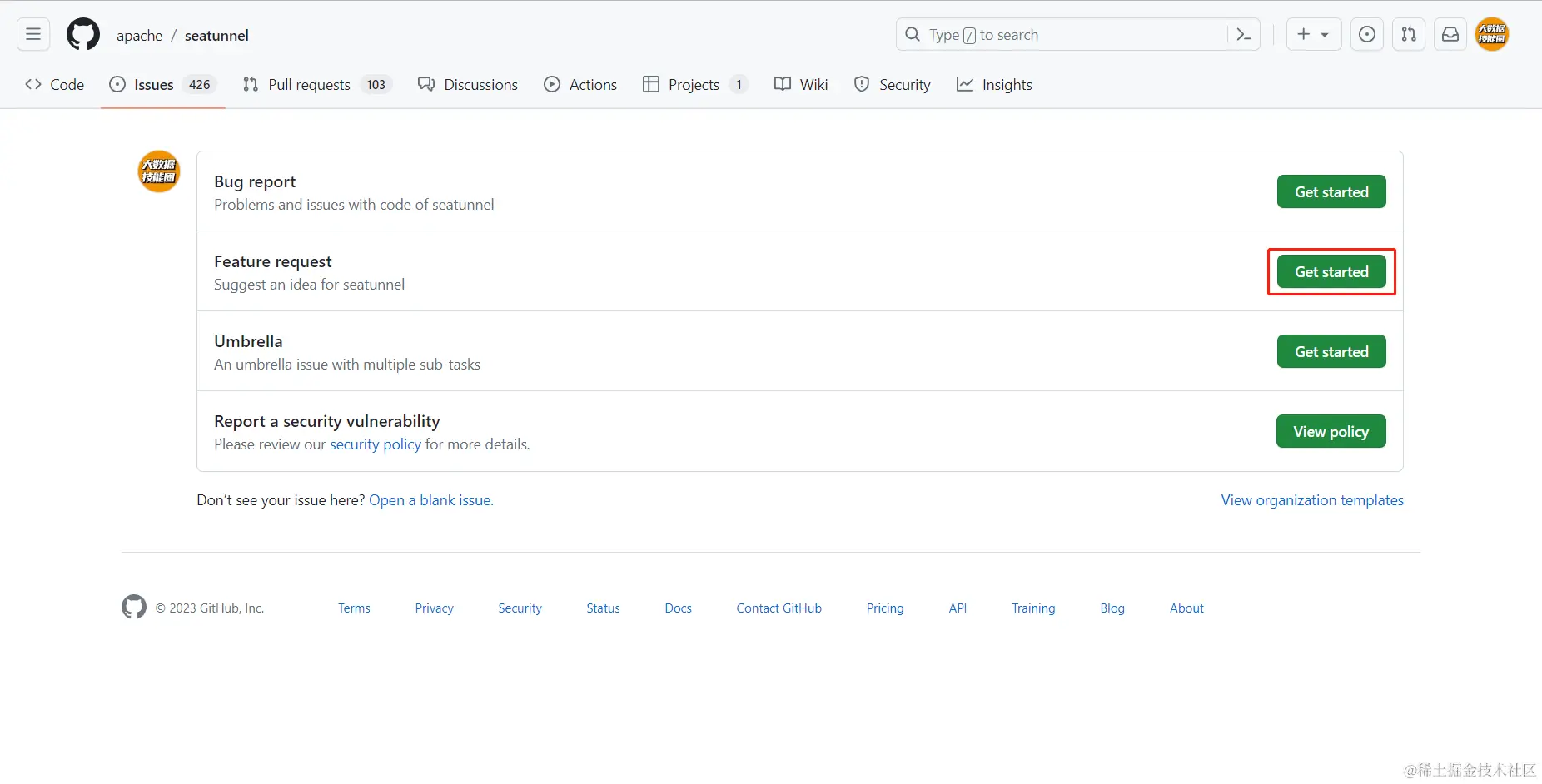Click the Pull requests count badge 103
The height and width of the screenshot is (784, 1542).
[x=376, y=84]
